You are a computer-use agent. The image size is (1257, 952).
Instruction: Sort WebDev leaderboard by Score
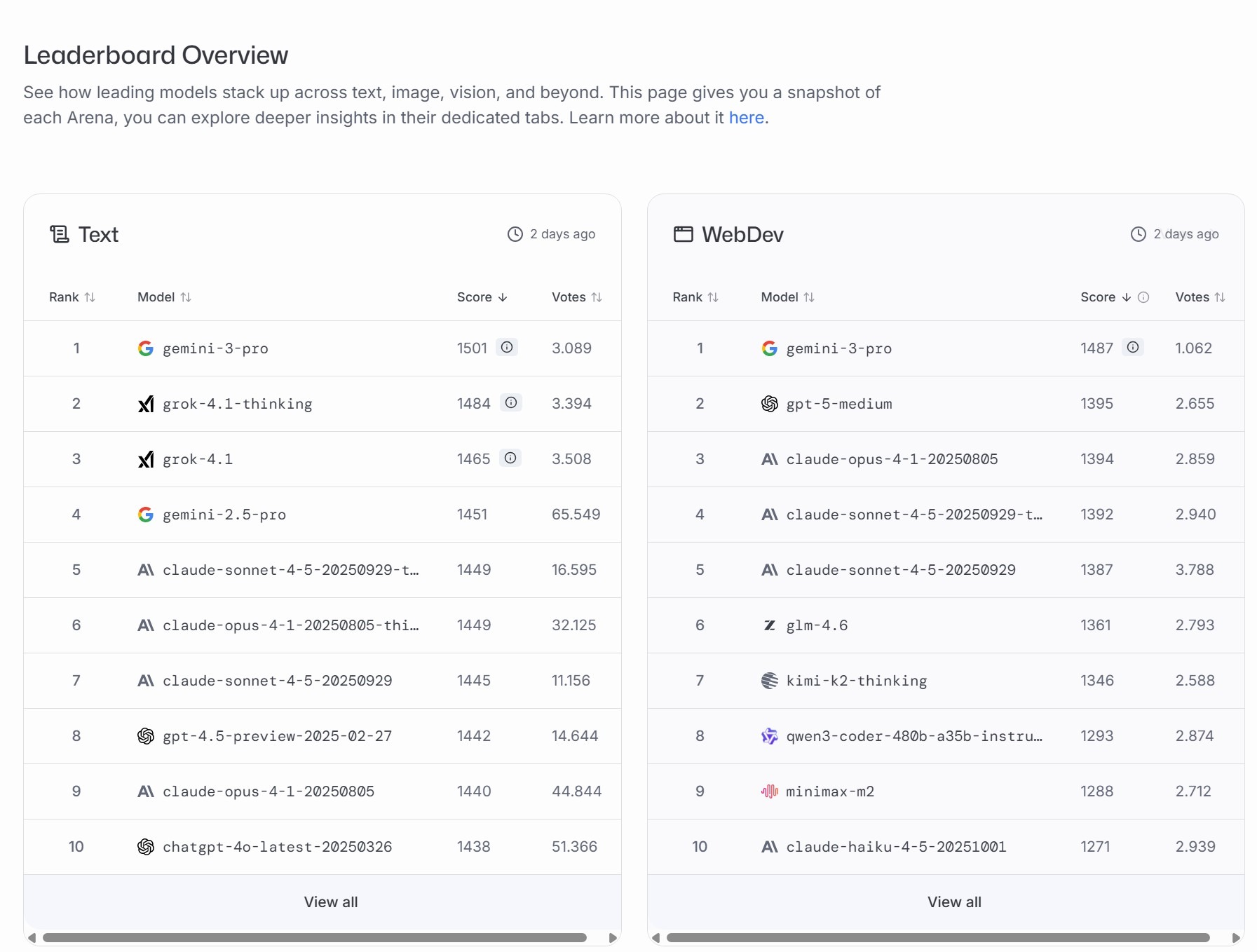point(1105,297)
